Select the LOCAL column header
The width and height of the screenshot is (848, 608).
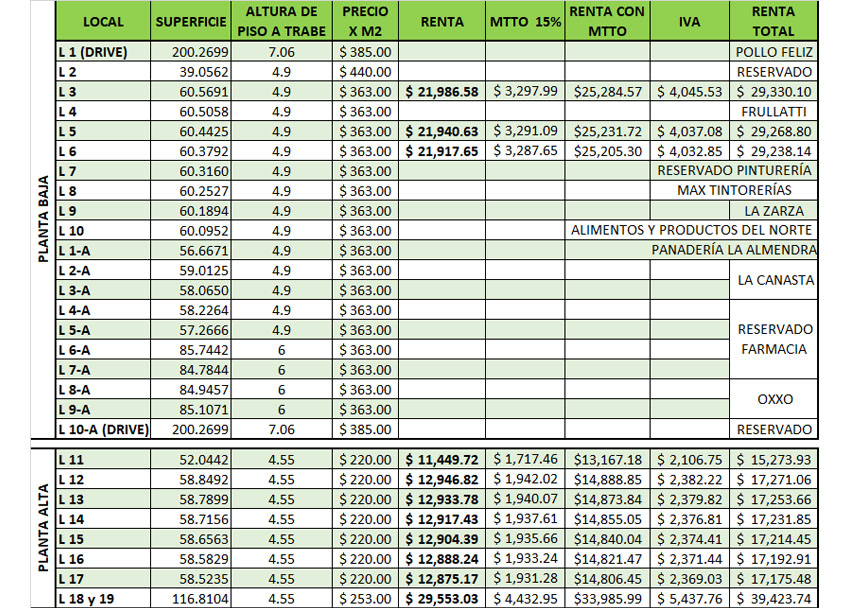[103, 22]
